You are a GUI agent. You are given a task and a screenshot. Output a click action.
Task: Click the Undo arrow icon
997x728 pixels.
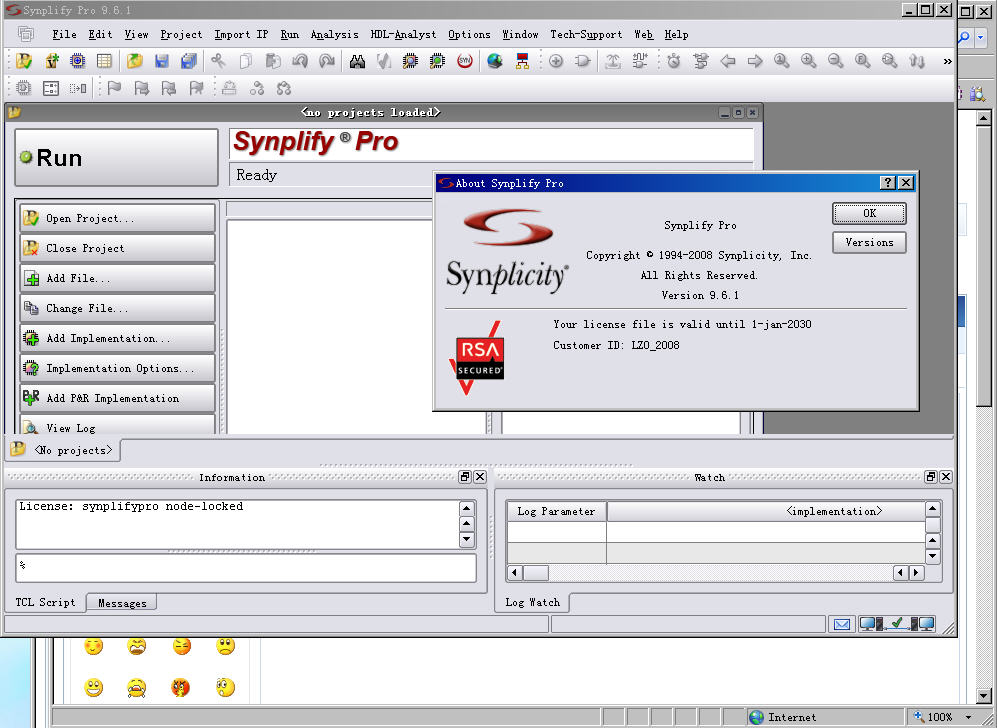click(299, 61)
